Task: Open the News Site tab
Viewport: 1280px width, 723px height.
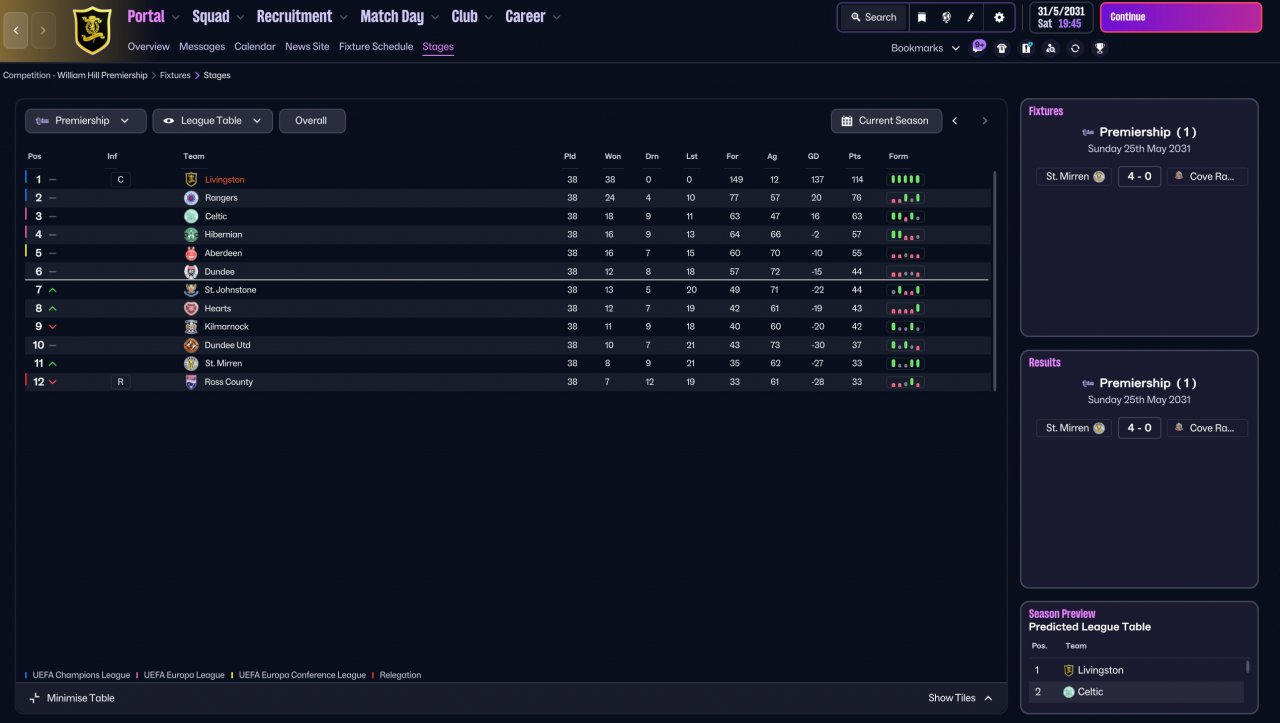Action: coord(307,47)
